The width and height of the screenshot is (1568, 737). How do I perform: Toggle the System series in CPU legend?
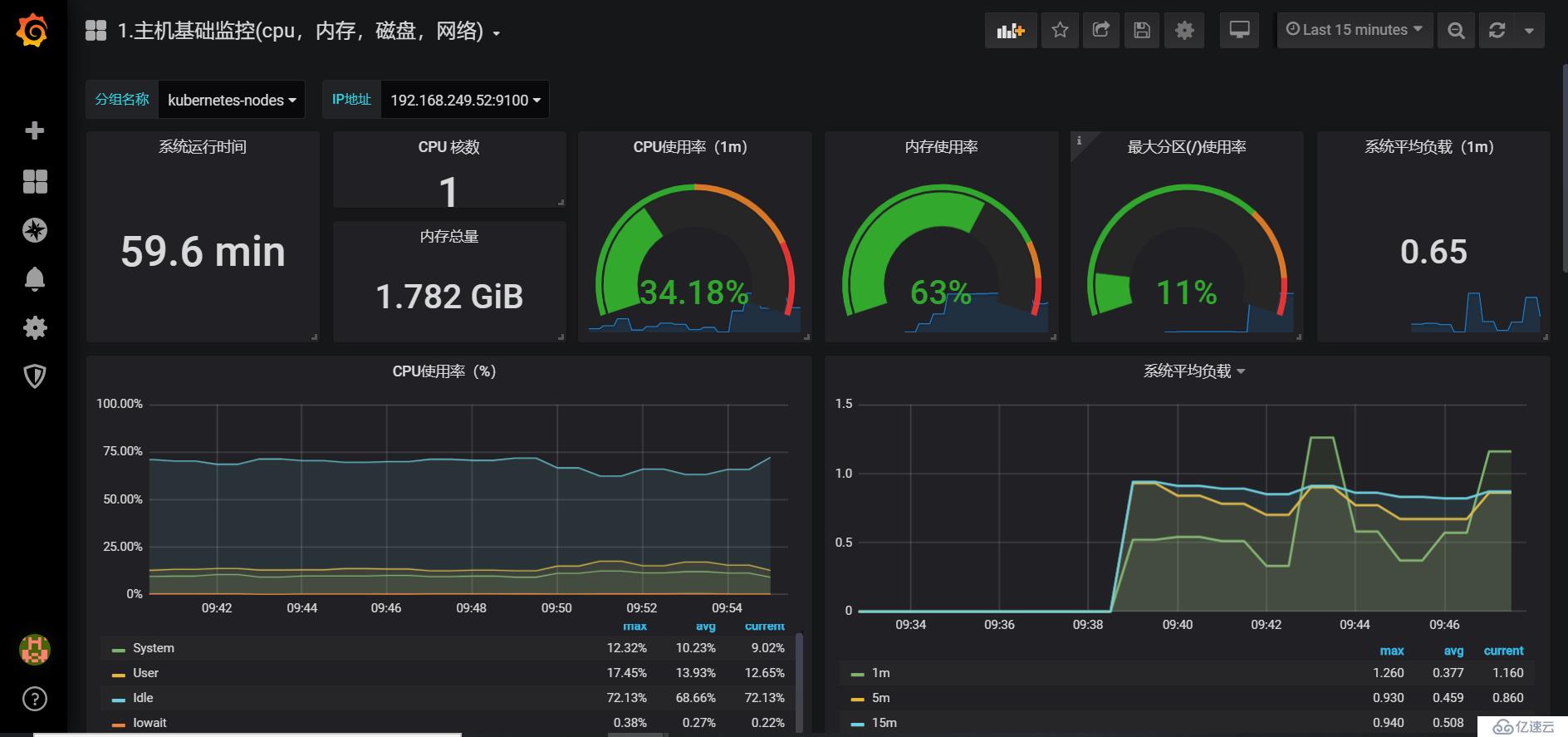[x=154, y=648]
